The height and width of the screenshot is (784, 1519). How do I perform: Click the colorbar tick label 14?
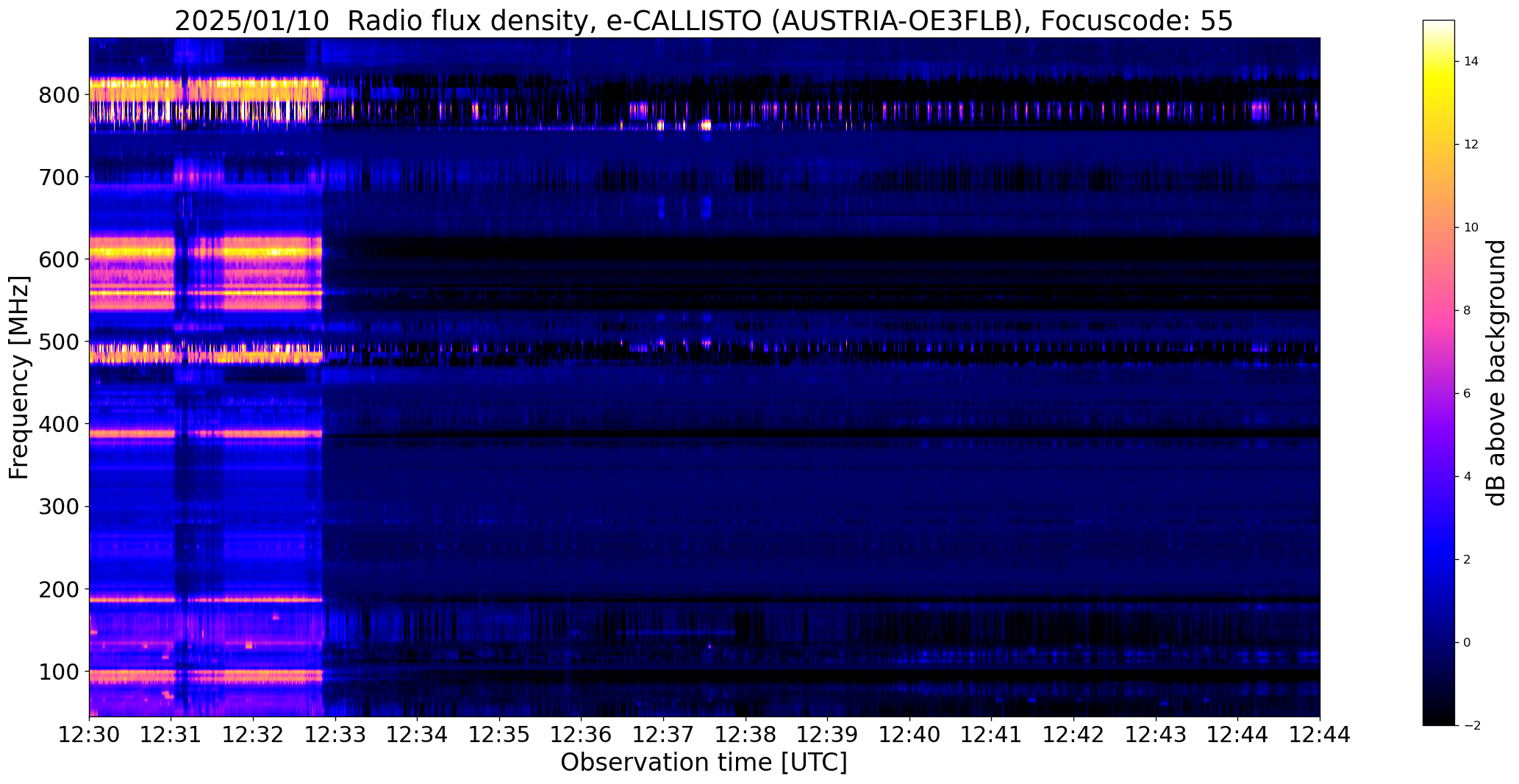(x=1471, y=62)
